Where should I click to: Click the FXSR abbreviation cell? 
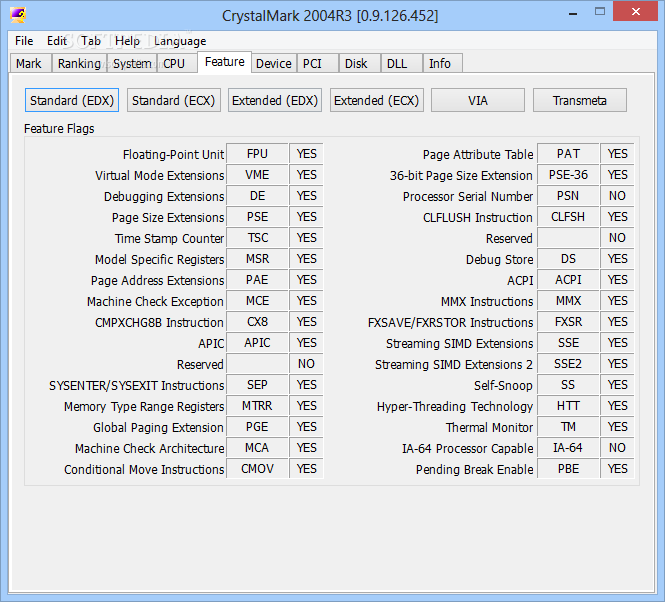tap(568, 322)
